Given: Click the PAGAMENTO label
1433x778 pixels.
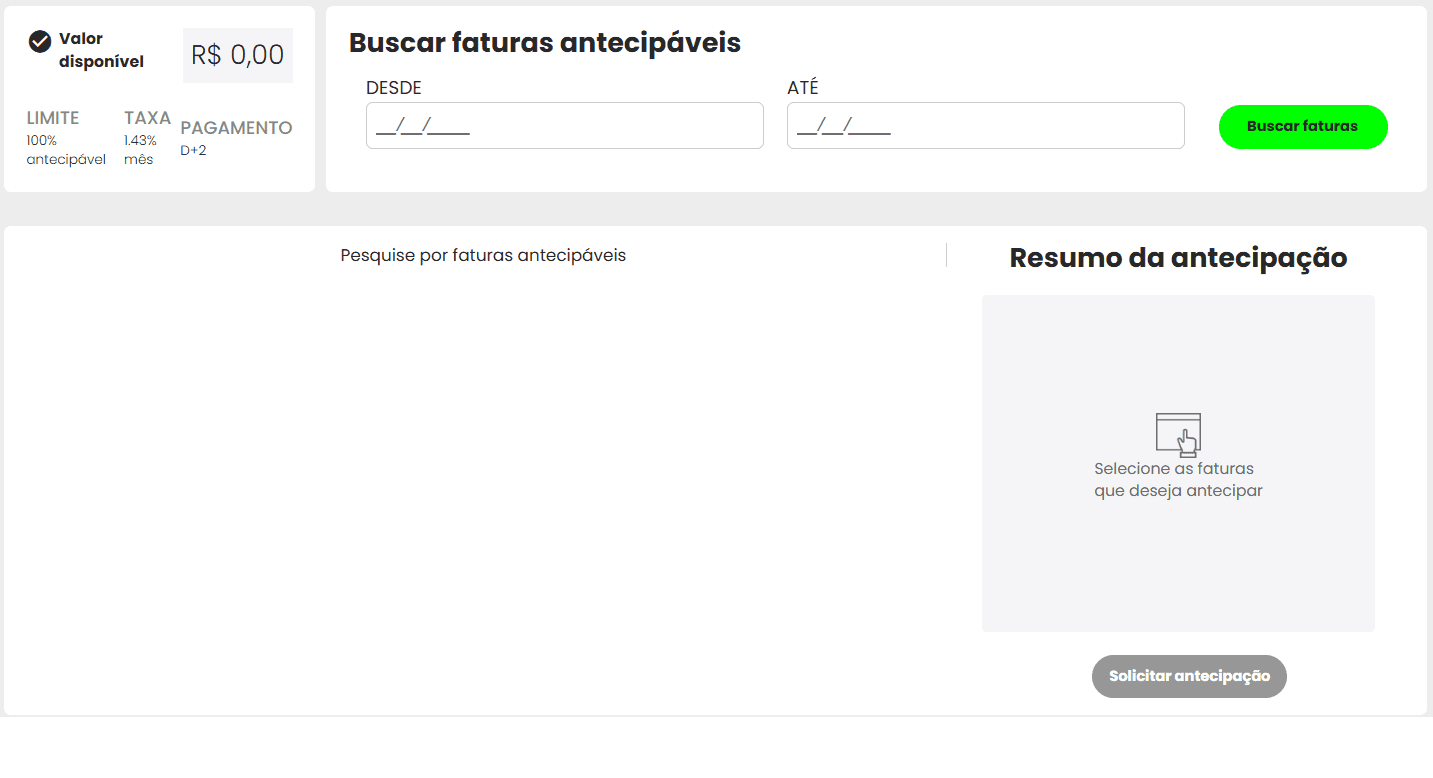Looking at the screenshot, I should (x=236, y=128).
